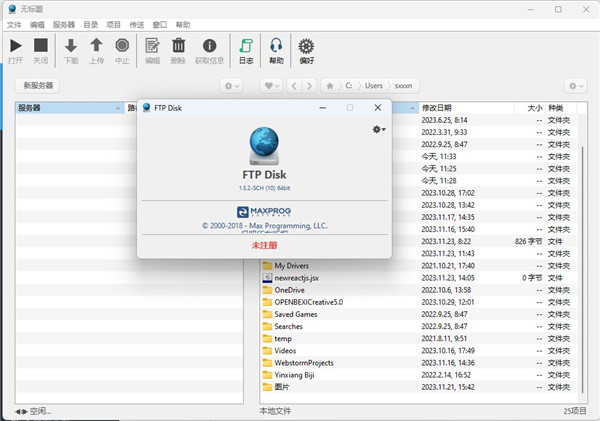The width and height of the screenshot is (600, 421).
Task: Open gear dropdown beside New Server button
Action: pos(232,86)
